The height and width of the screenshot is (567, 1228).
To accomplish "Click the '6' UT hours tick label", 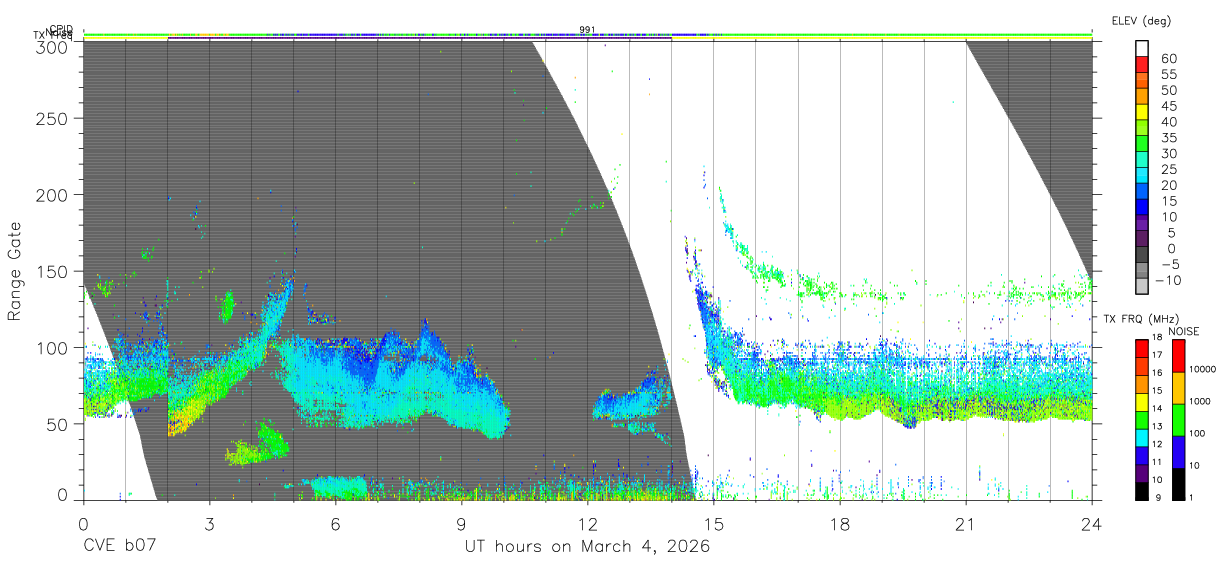I will [335, 523].
